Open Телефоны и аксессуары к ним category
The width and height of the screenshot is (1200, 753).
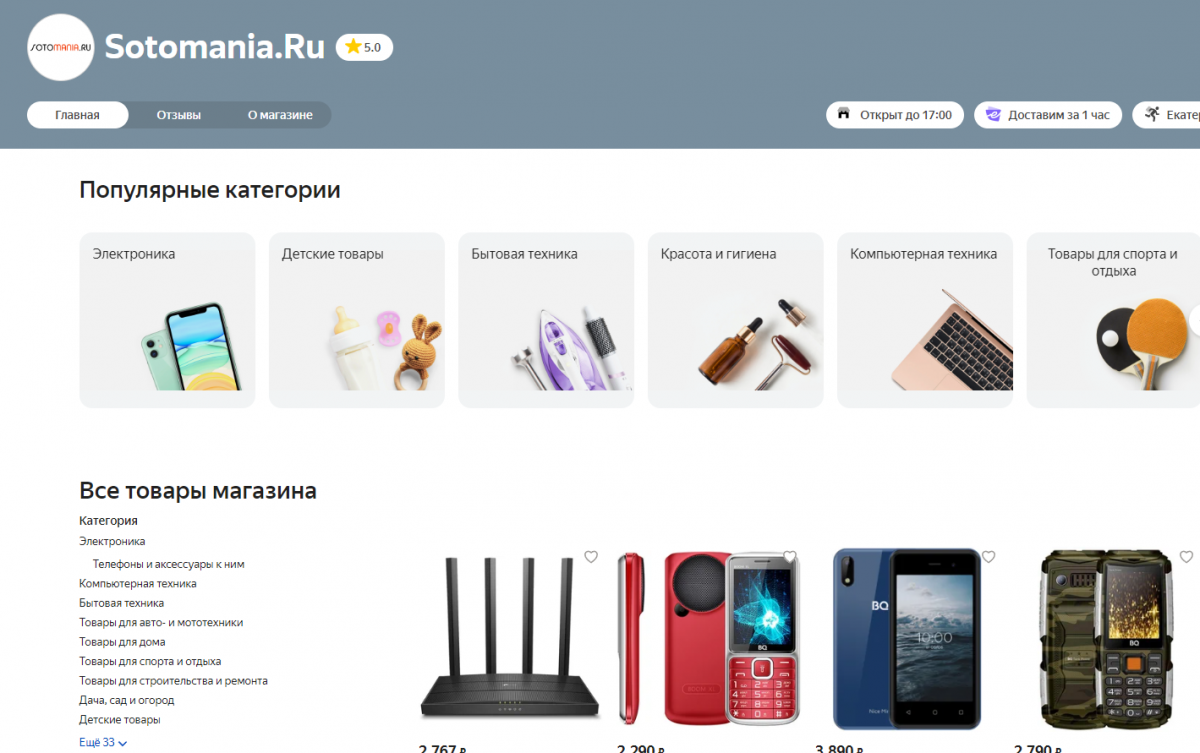pyautogui.click(x=168, y=564)
